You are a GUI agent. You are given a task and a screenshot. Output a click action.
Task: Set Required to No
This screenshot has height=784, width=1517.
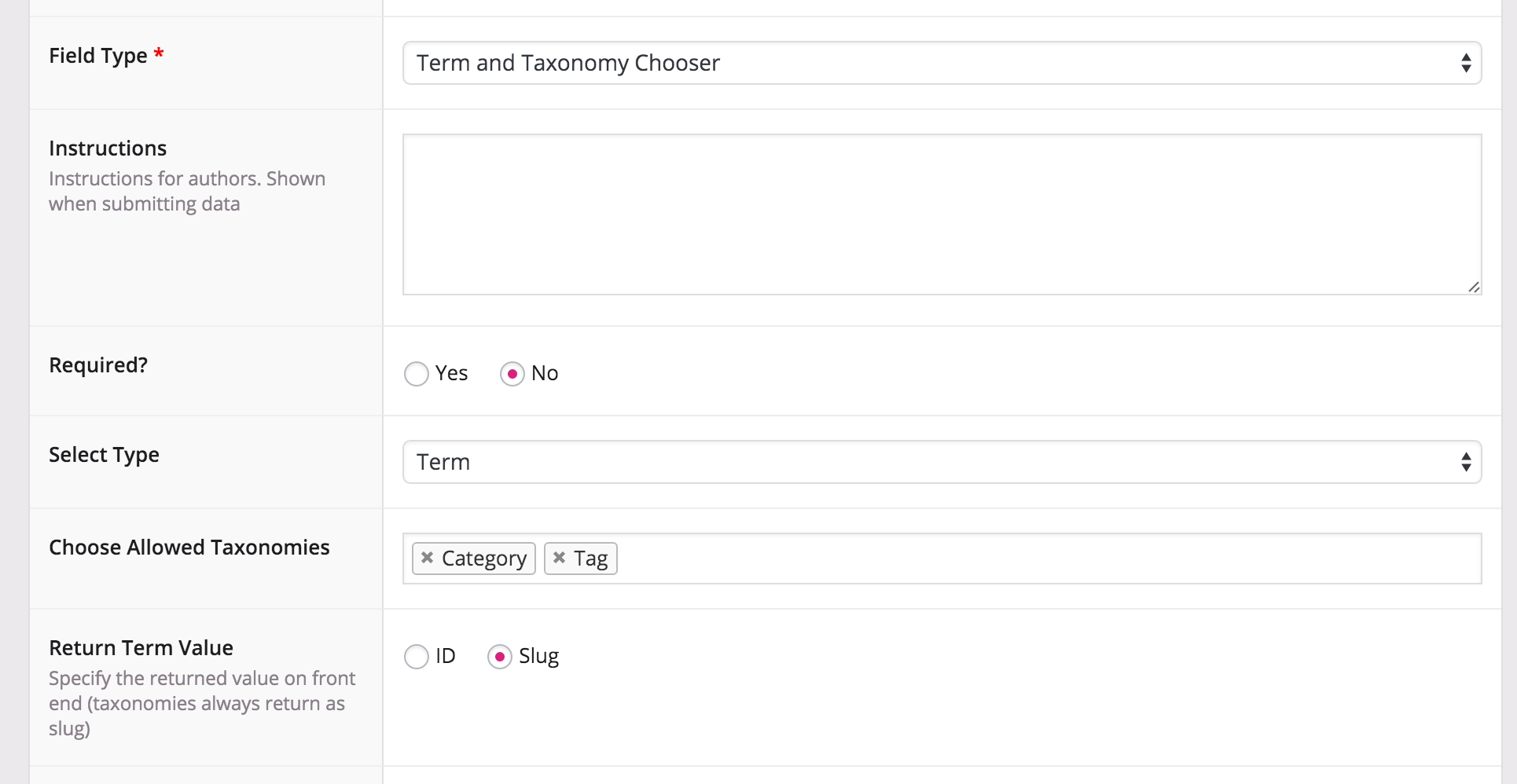point(512,374)
